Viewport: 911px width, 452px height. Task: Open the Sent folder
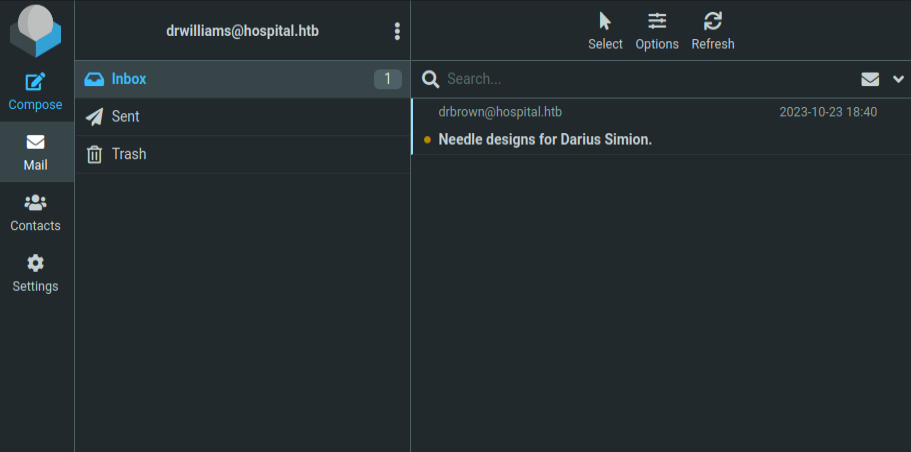click(x=125, y=117)
